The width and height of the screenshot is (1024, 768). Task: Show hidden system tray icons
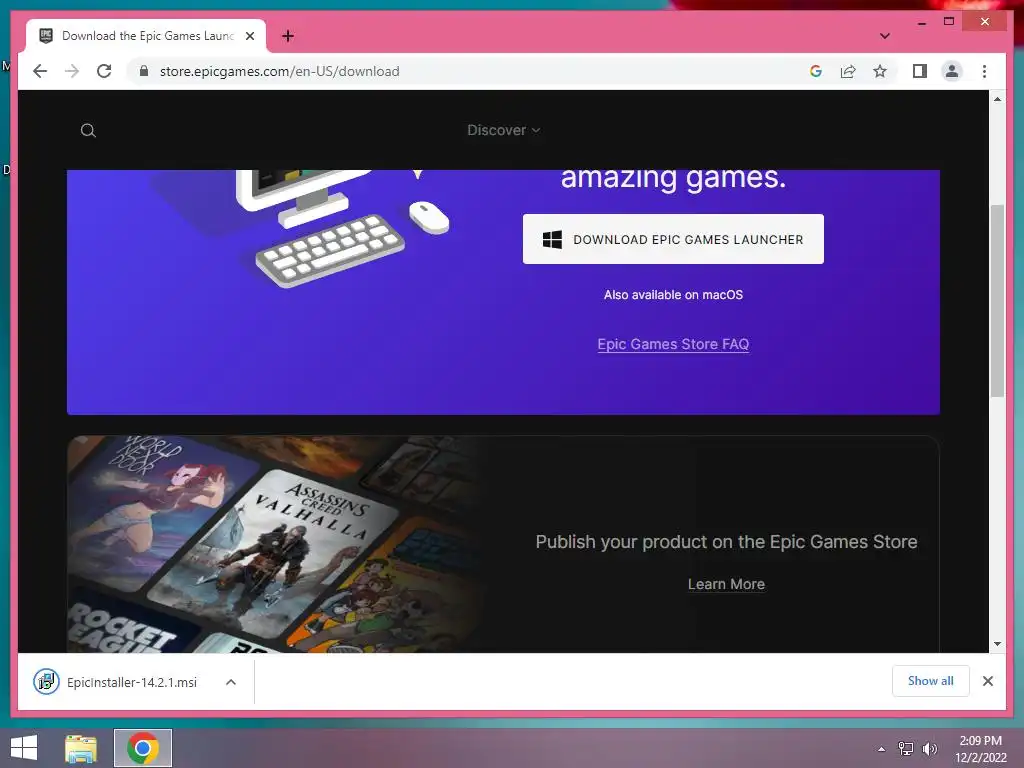[x=881, y=749]
